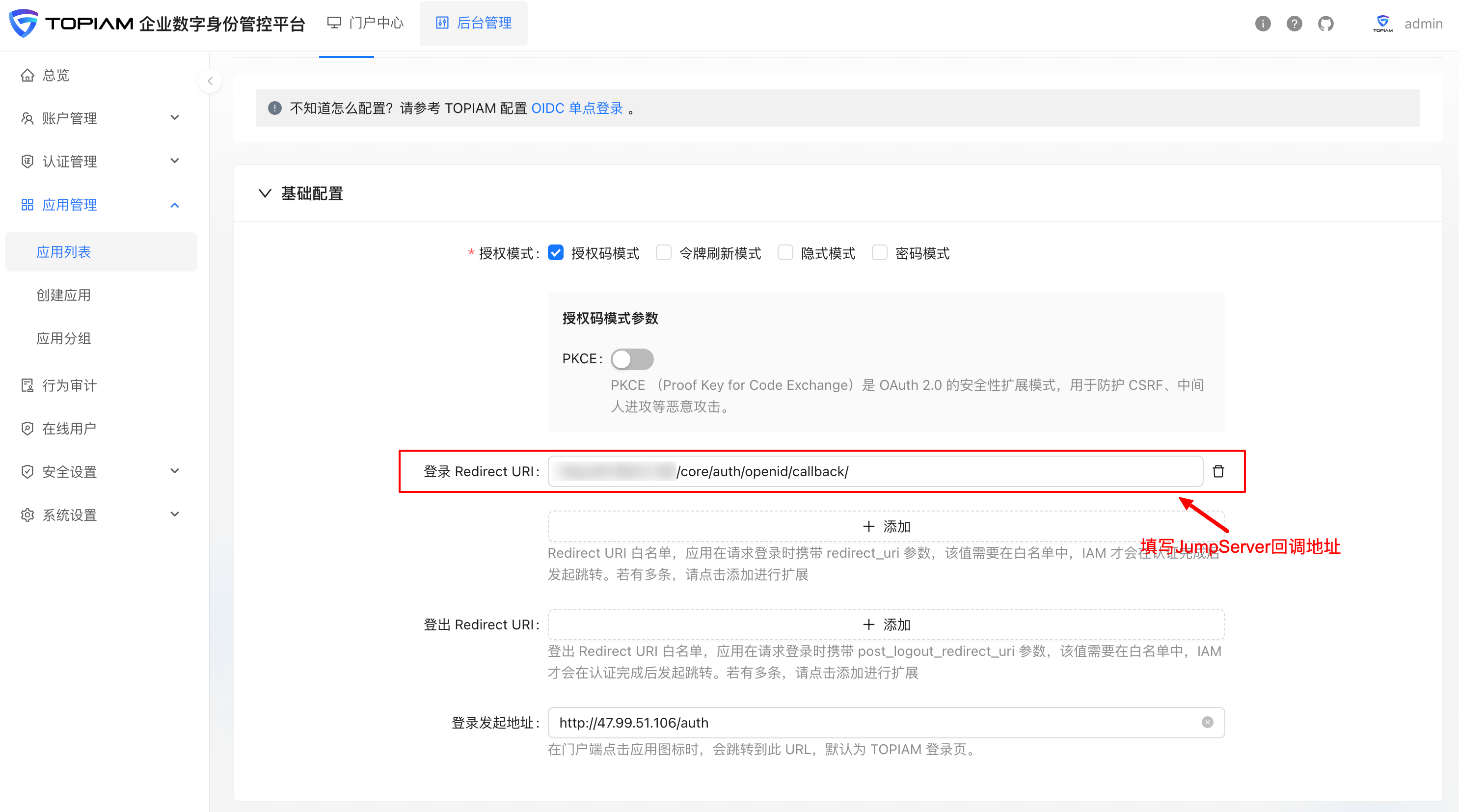
Task: Click the TOPIAM logo
Action: pyautogui.click(x=23, y=23)
